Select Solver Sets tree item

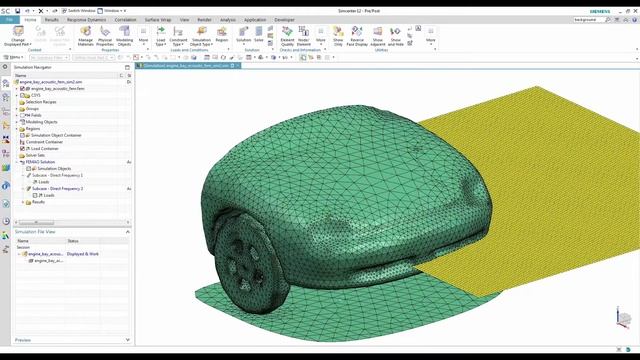click(35, 155)
